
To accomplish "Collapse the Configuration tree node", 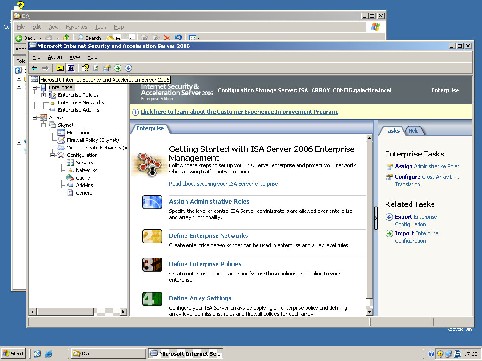I will tap(53, 155).
